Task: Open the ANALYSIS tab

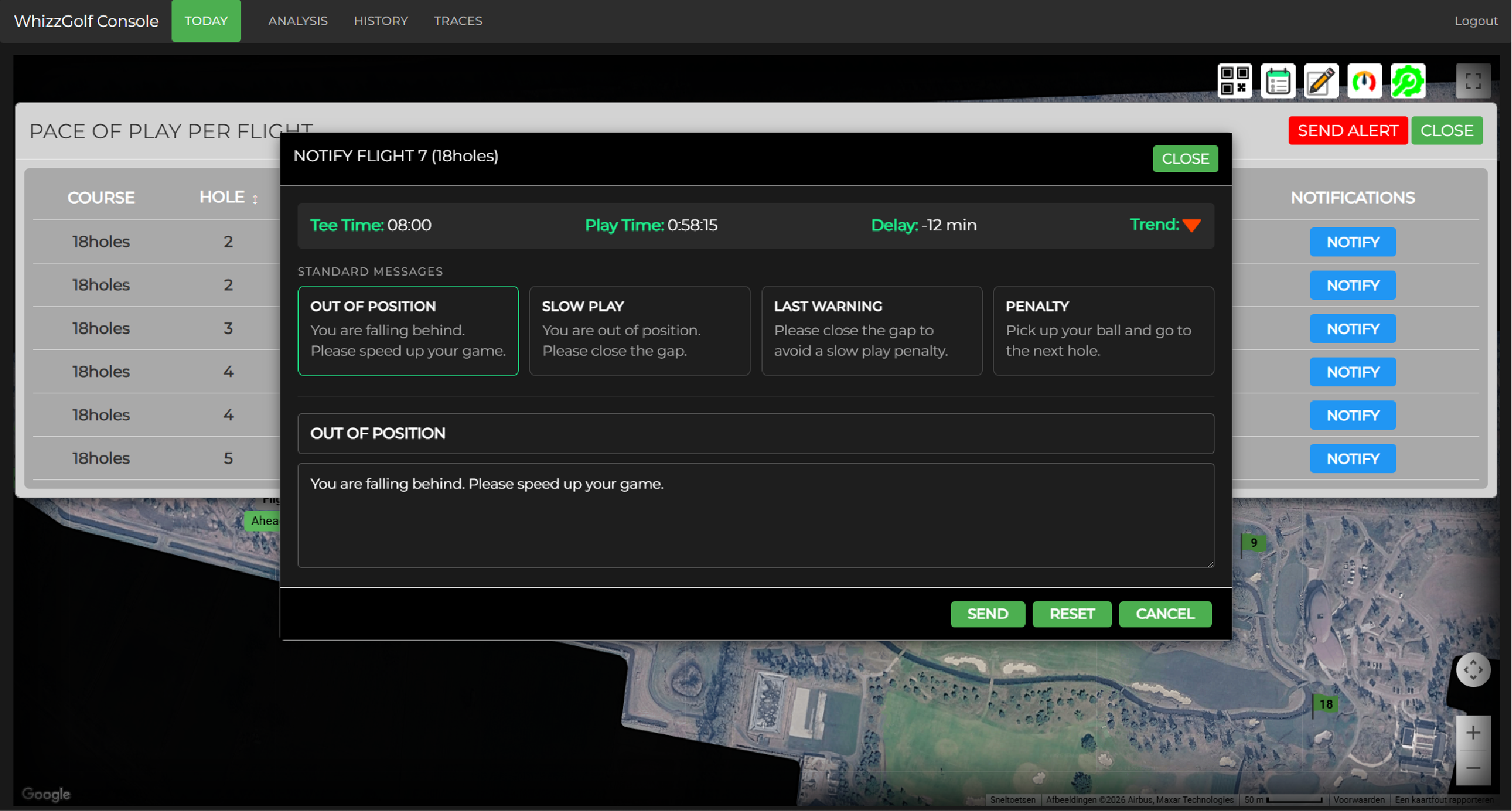Action: [298, 21]
